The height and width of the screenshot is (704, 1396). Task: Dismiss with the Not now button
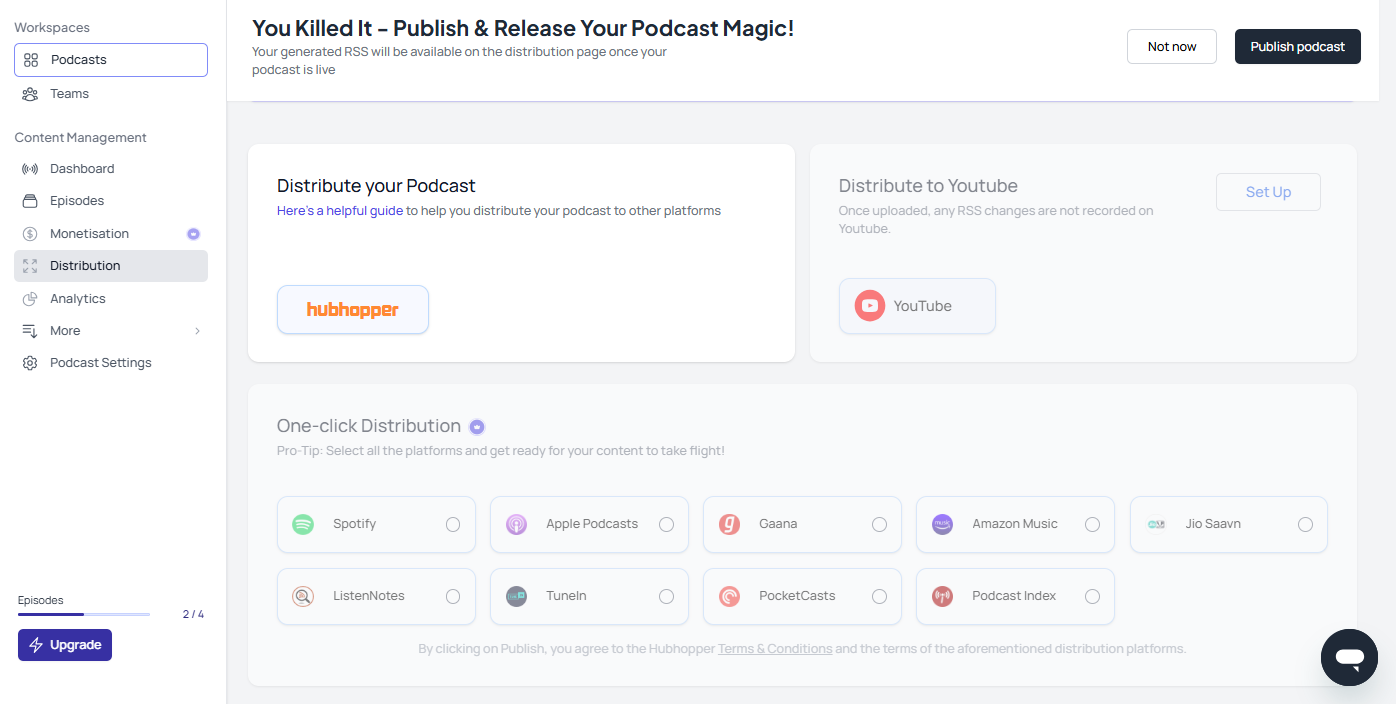click(x=1172, y=47)
